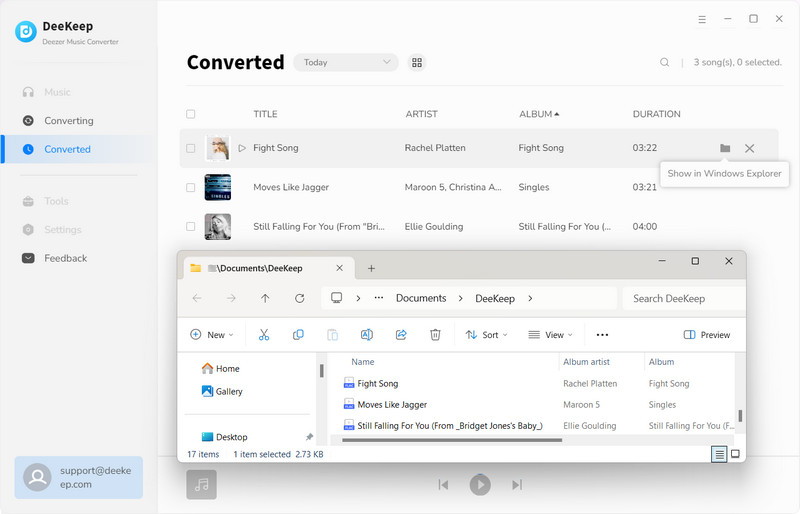Click the Copy icon in Explorer toolbar
The height and width of the screenshot is (514, 800).
(298, 335)
